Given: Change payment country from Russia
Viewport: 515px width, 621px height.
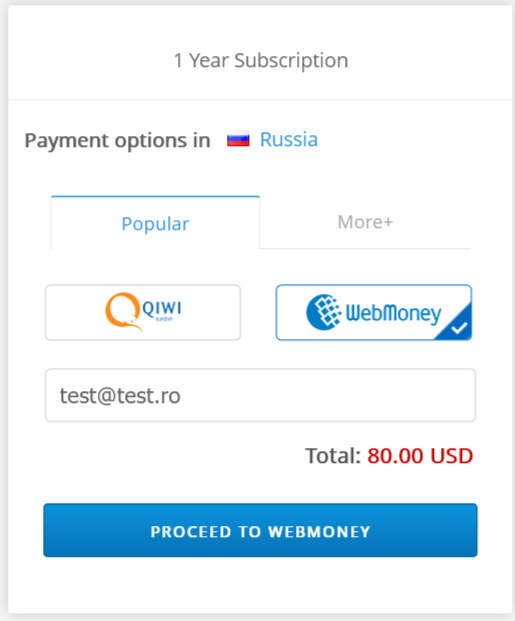Looking at the screenshot, I should coord(289,139).
